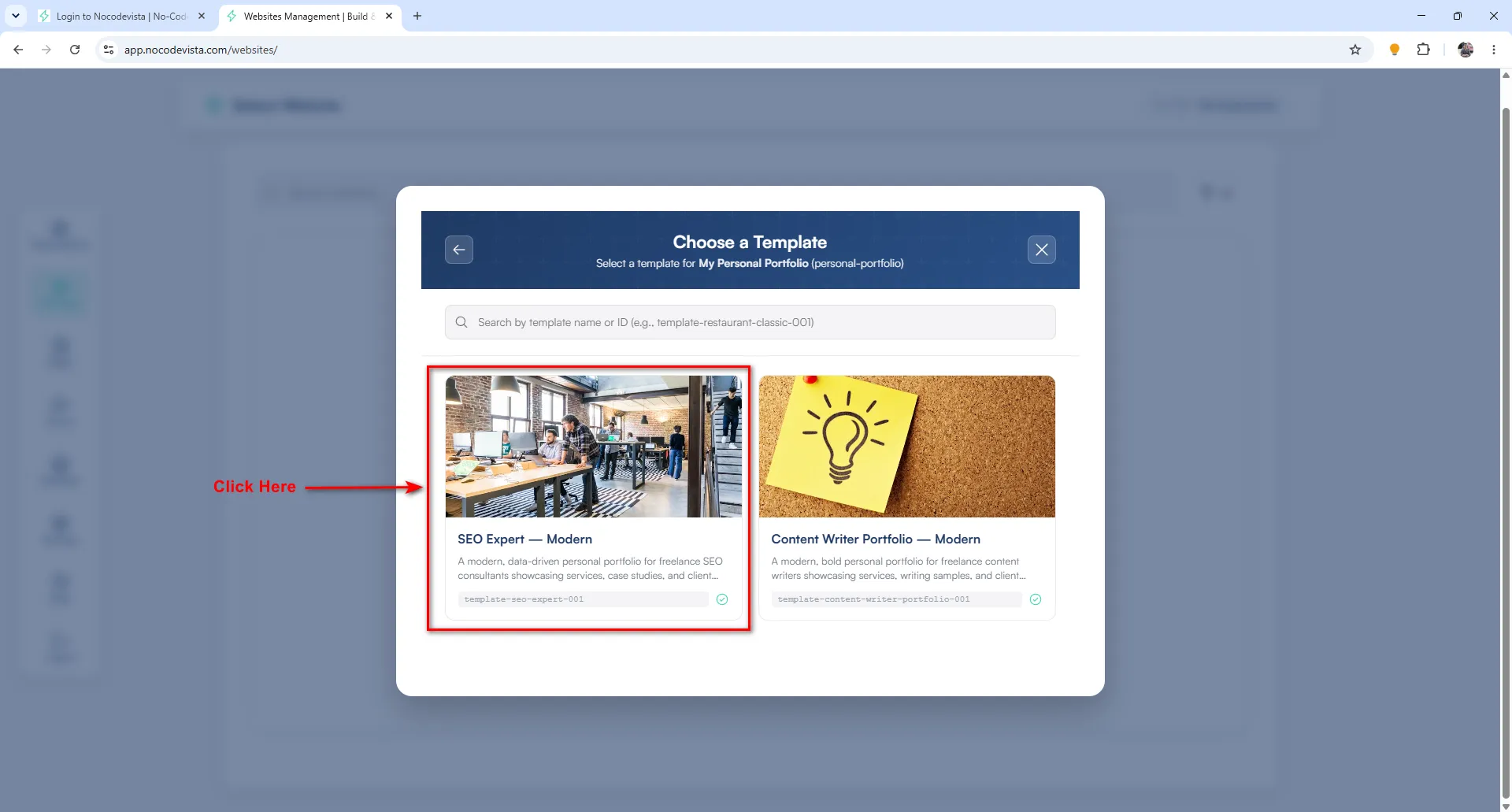Click template-content-writer-portfolio-001 ID text
Screen dimensions: 1512x812
(873, 599)
